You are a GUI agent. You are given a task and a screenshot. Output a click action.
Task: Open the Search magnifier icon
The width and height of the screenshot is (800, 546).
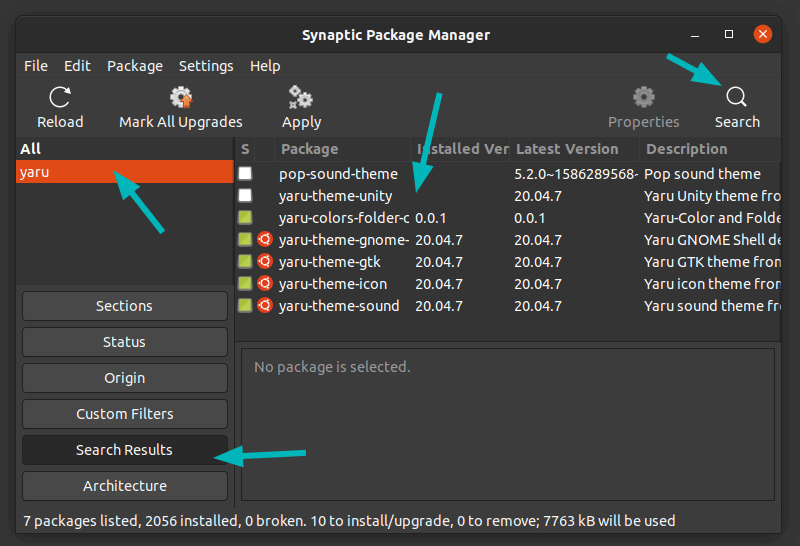[x=736, y=97]
